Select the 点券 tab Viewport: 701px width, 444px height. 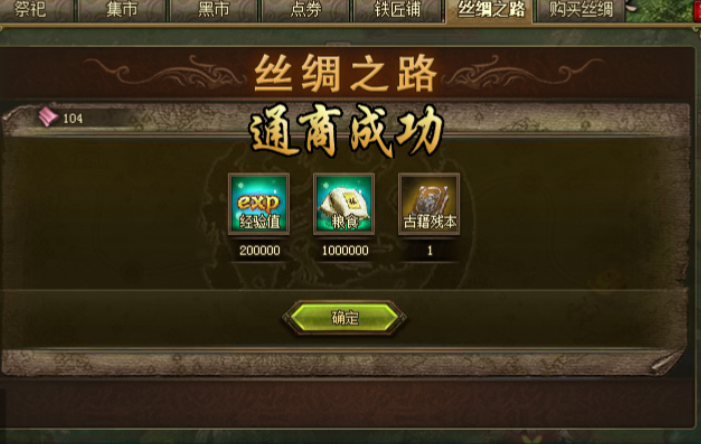(306, 9)
